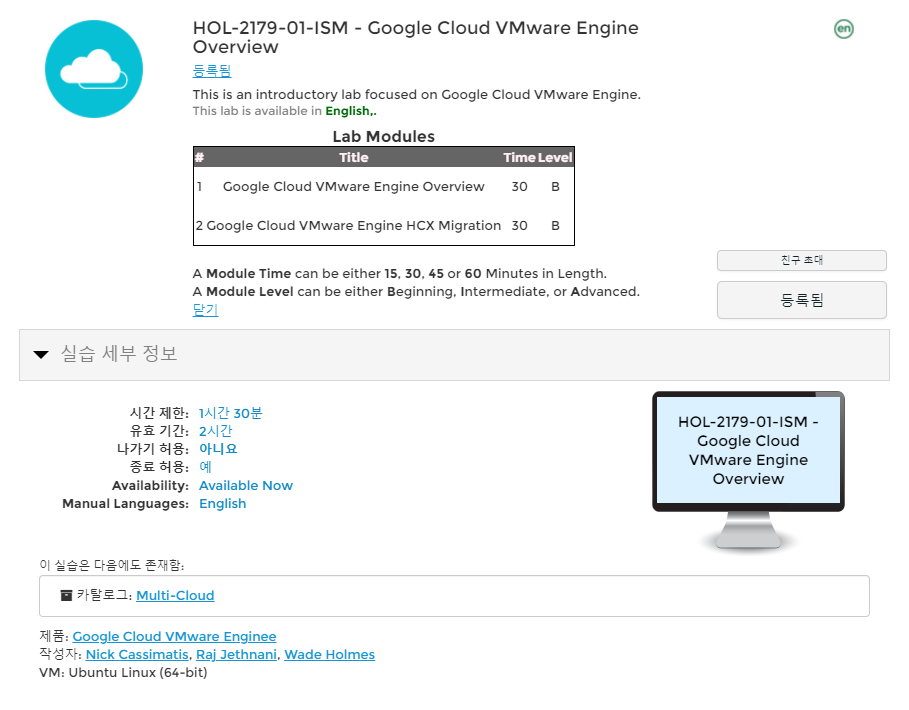The width and height of the screenshot is (909, 710).
Task: Click the '예' value for 종료 허용
Action: tap(205, 467)
